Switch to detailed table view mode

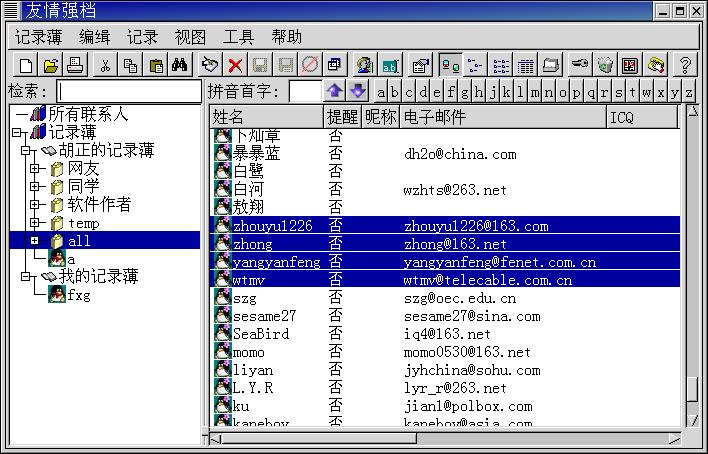click(x=526, y=65)
